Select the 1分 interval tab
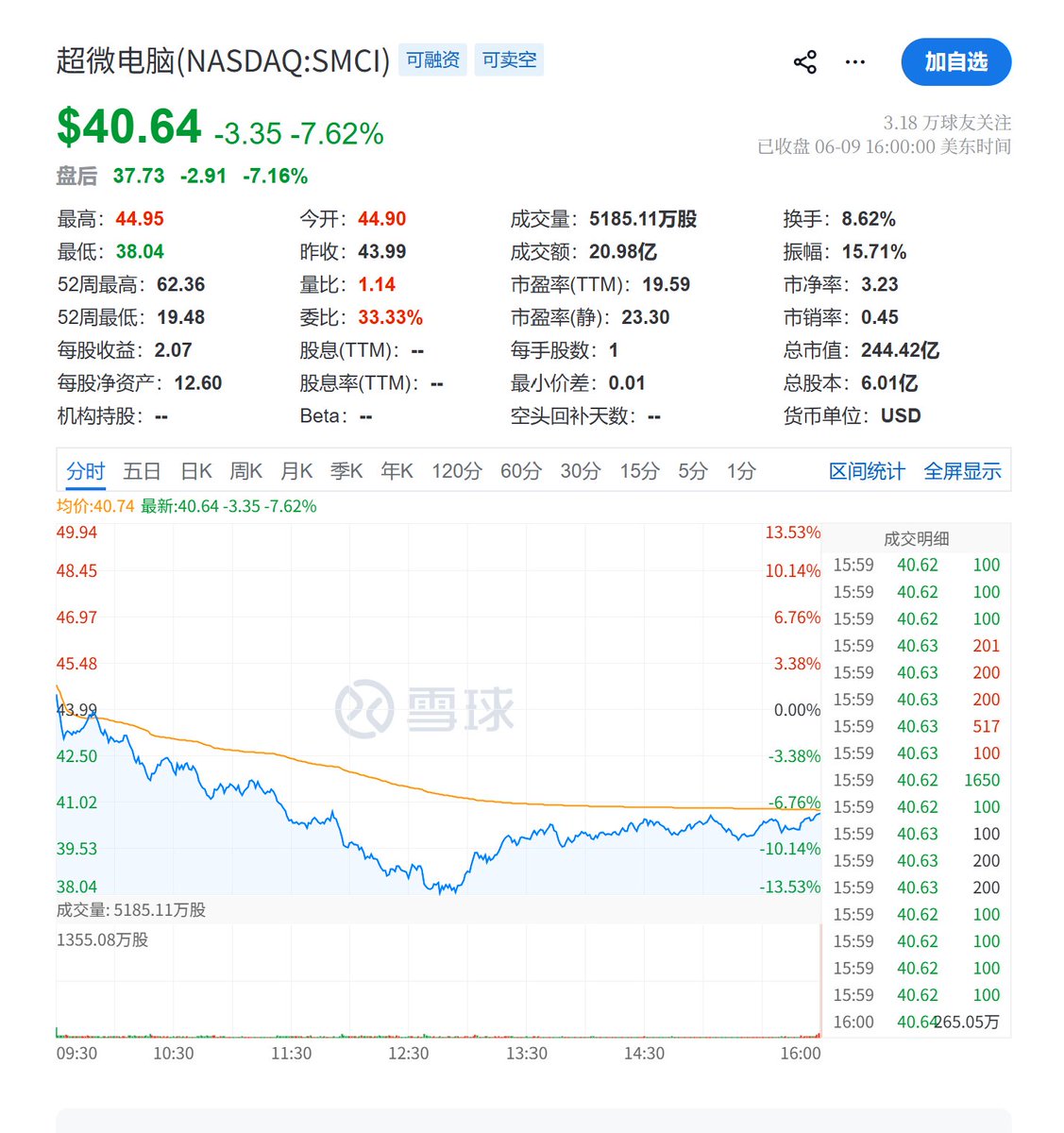Screen dimensions: 1064x1133 pyautogui.click(x=741, y=471)
